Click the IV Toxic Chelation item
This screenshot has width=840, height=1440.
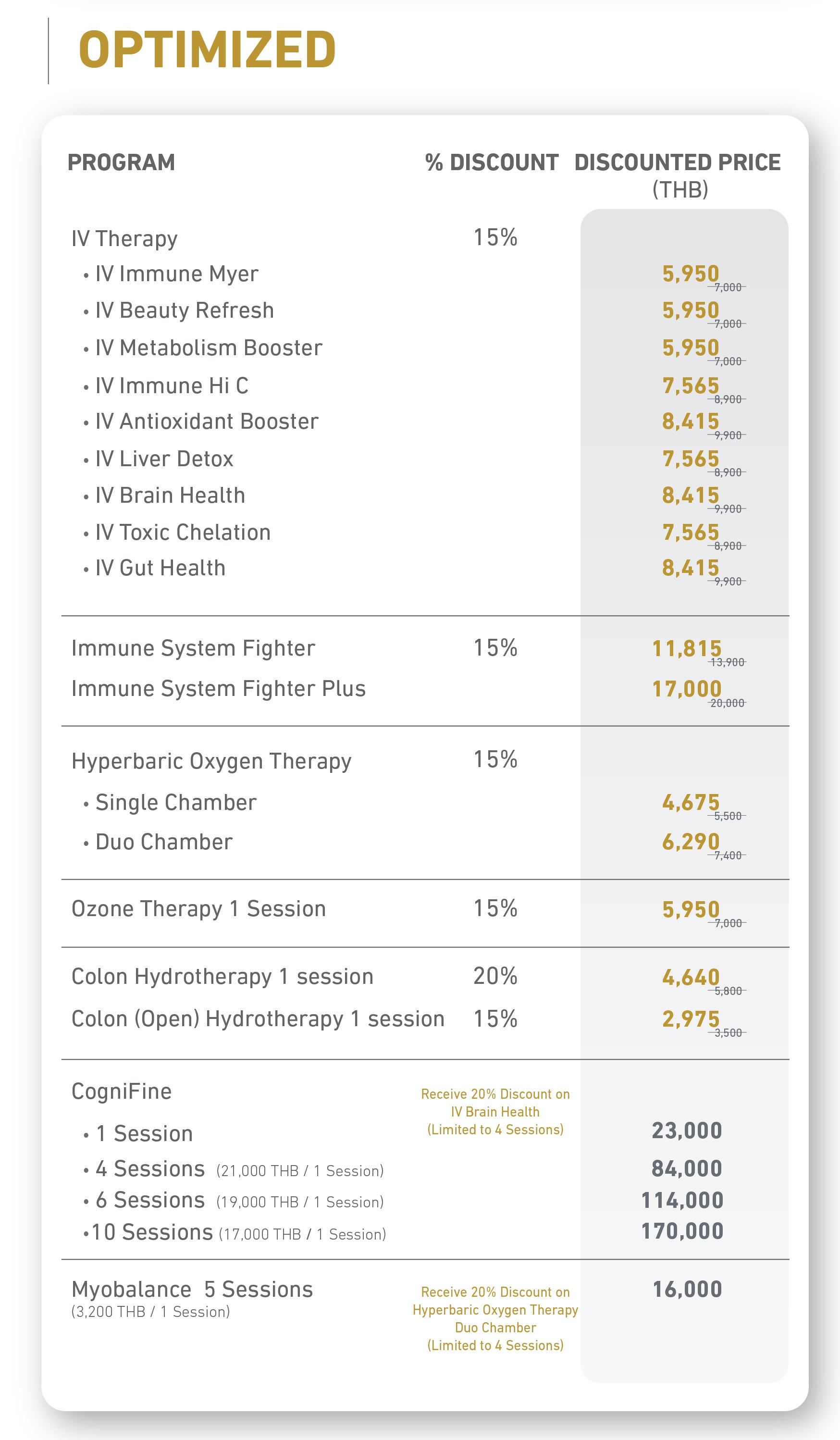(x=183, y=532)
